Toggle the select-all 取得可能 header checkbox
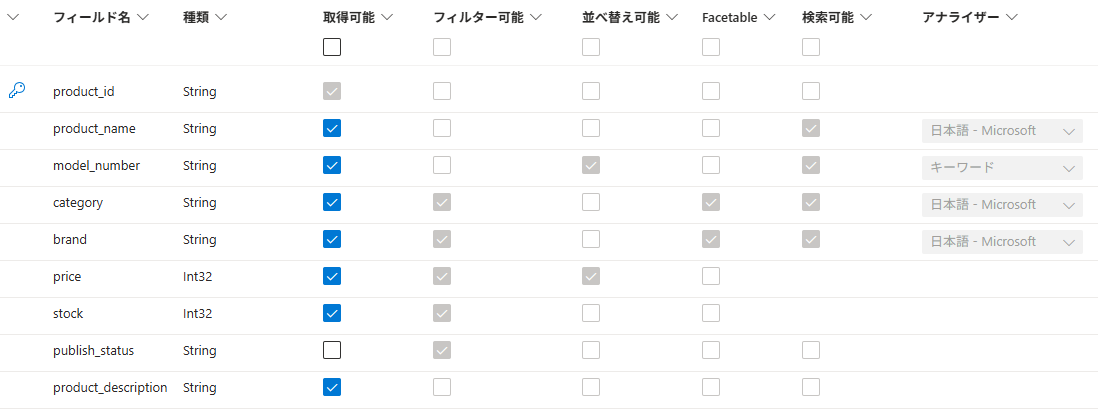This screenshot has width=1098, height=411. (x=332, y=47)
